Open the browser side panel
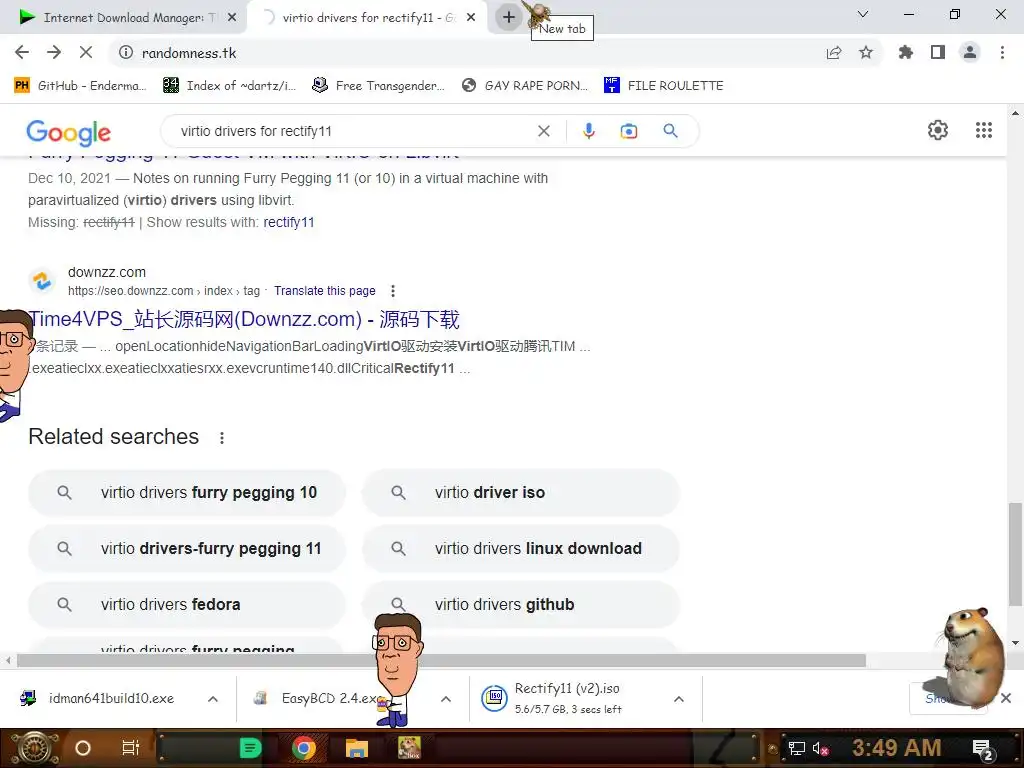Screen dimensions: 1024x768 pos(938,53)
